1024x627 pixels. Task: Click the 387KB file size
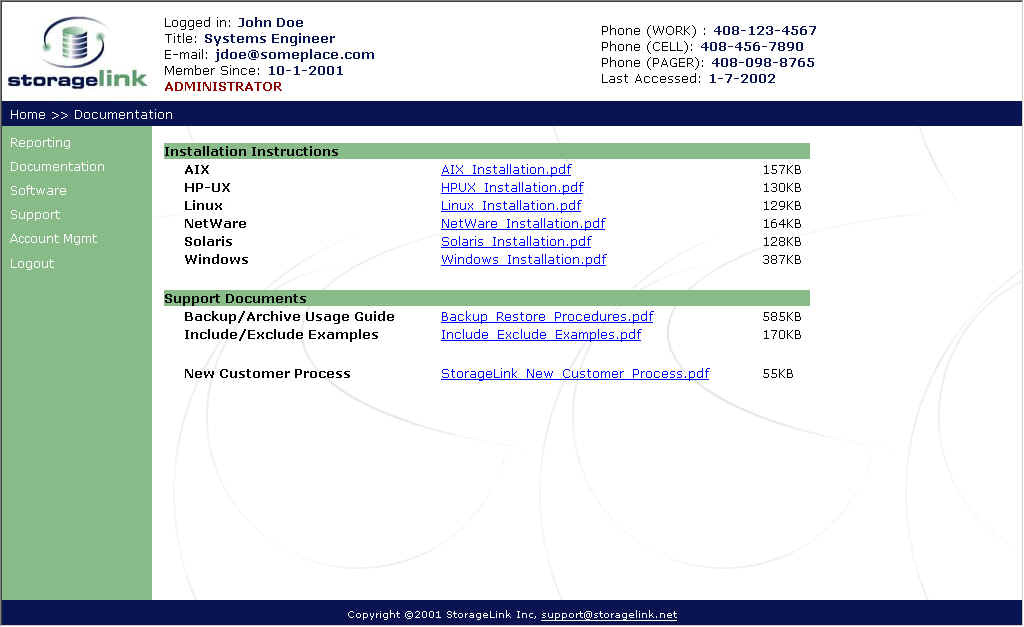click(782, 259)
